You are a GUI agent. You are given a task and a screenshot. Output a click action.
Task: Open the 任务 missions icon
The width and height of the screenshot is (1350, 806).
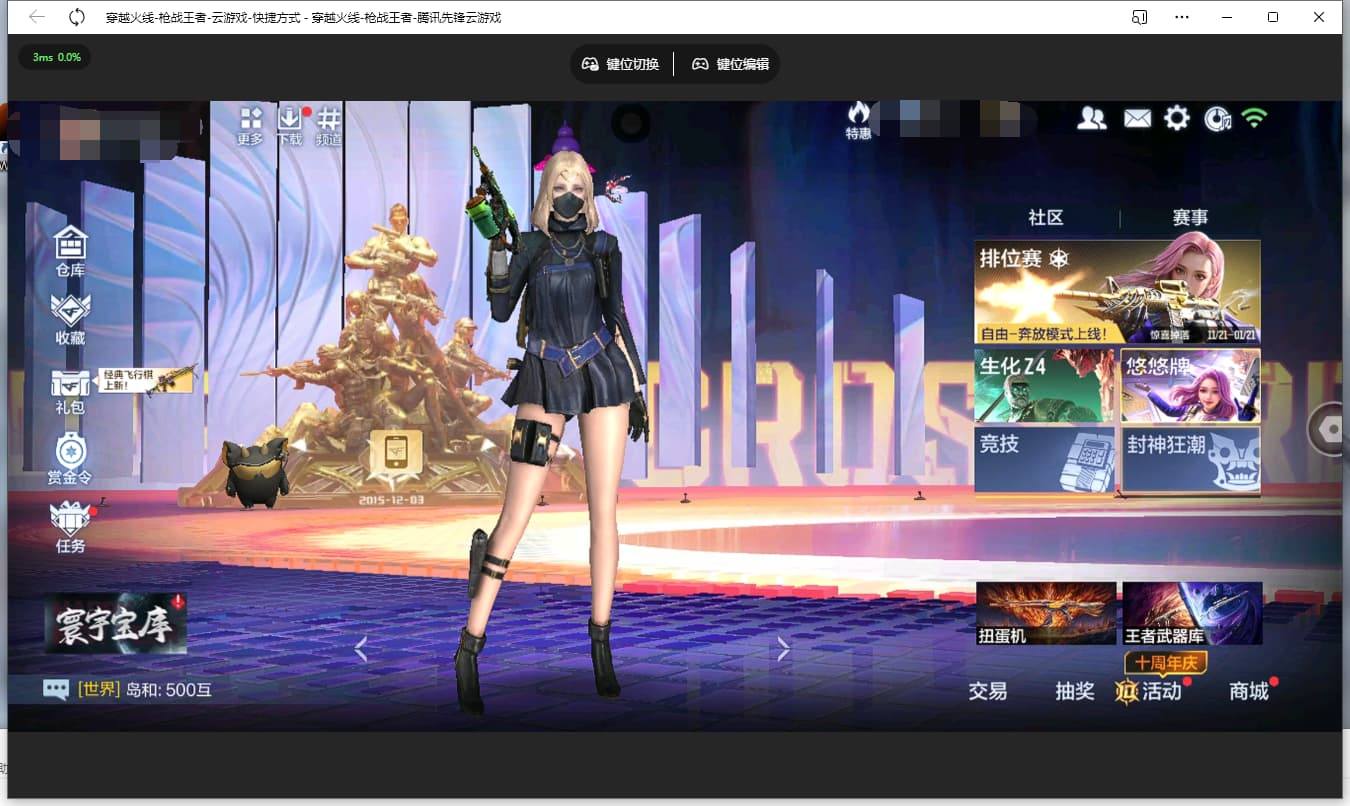point(70,524)
